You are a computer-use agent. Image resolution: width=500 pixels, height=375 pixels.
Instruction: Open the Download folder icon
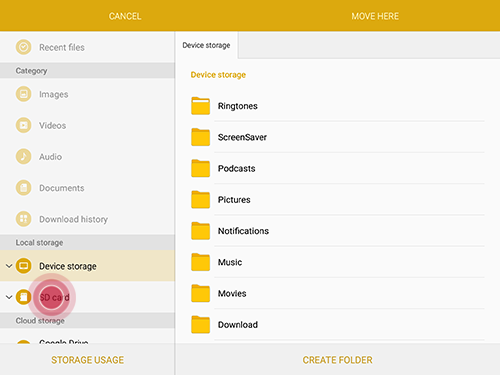click(200, 324)
